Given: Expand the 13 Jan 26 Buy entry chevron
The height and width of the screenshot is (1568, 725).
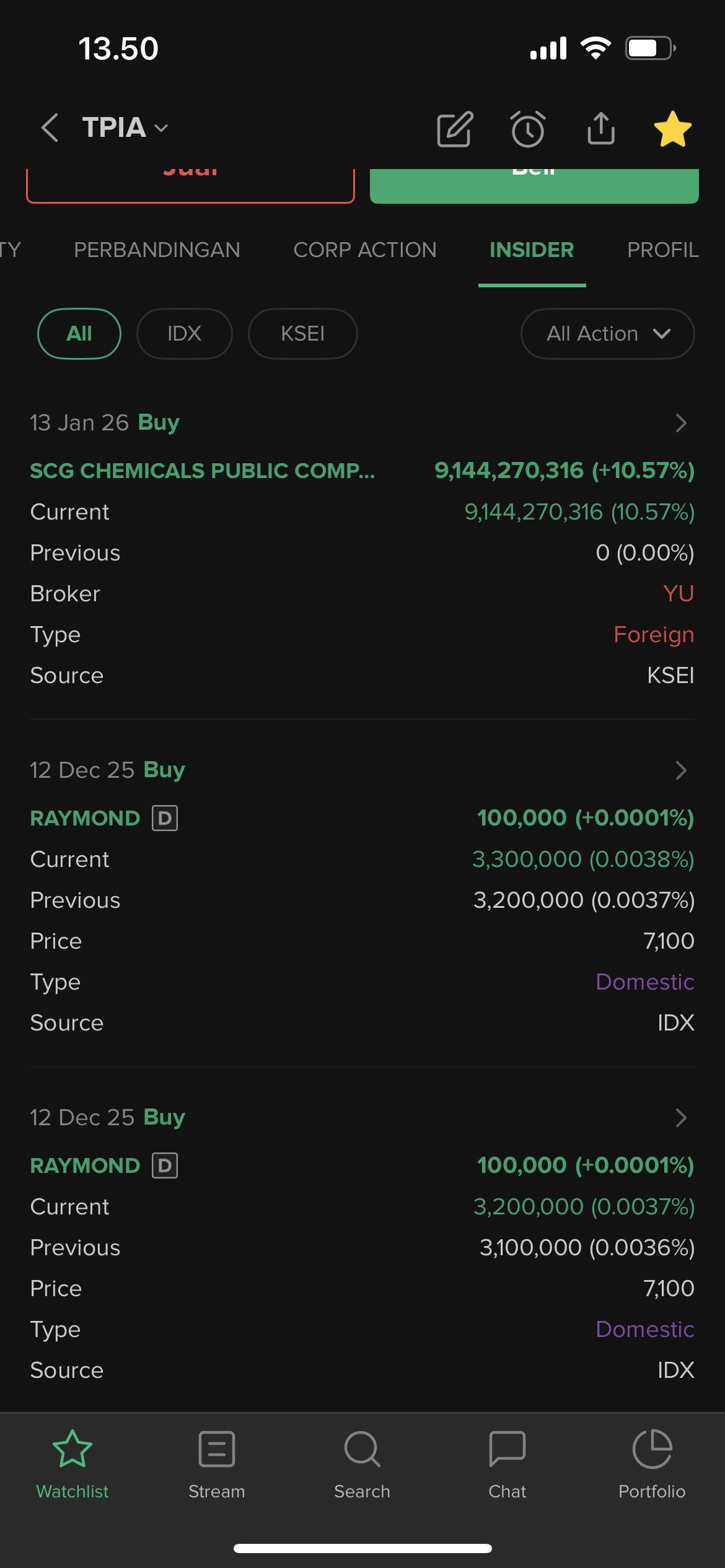Looking at the screenshot, I should point(680,423).
